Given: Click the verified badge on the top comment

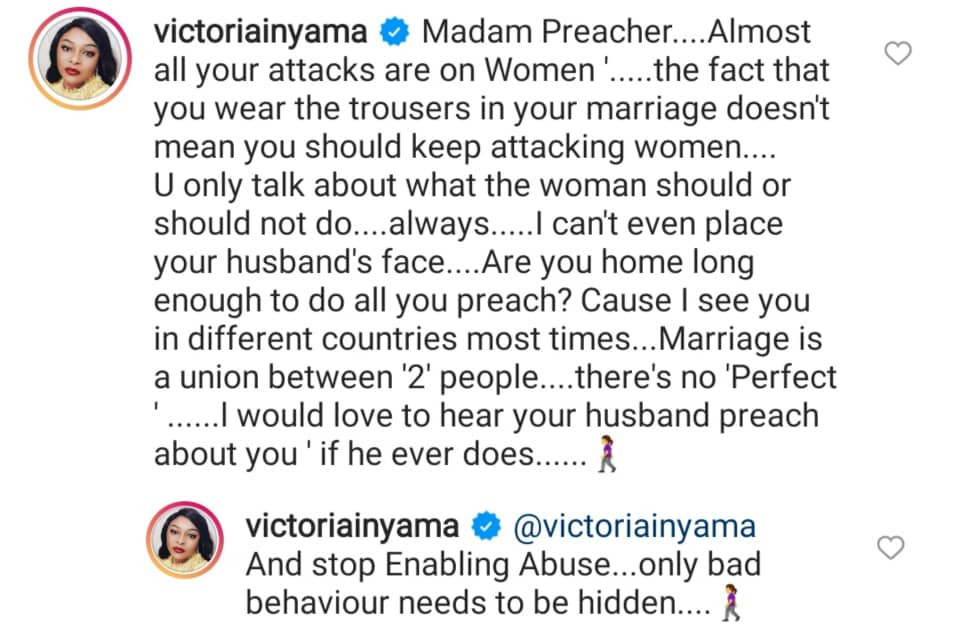Looking at the screenshot, I should 397,32.
